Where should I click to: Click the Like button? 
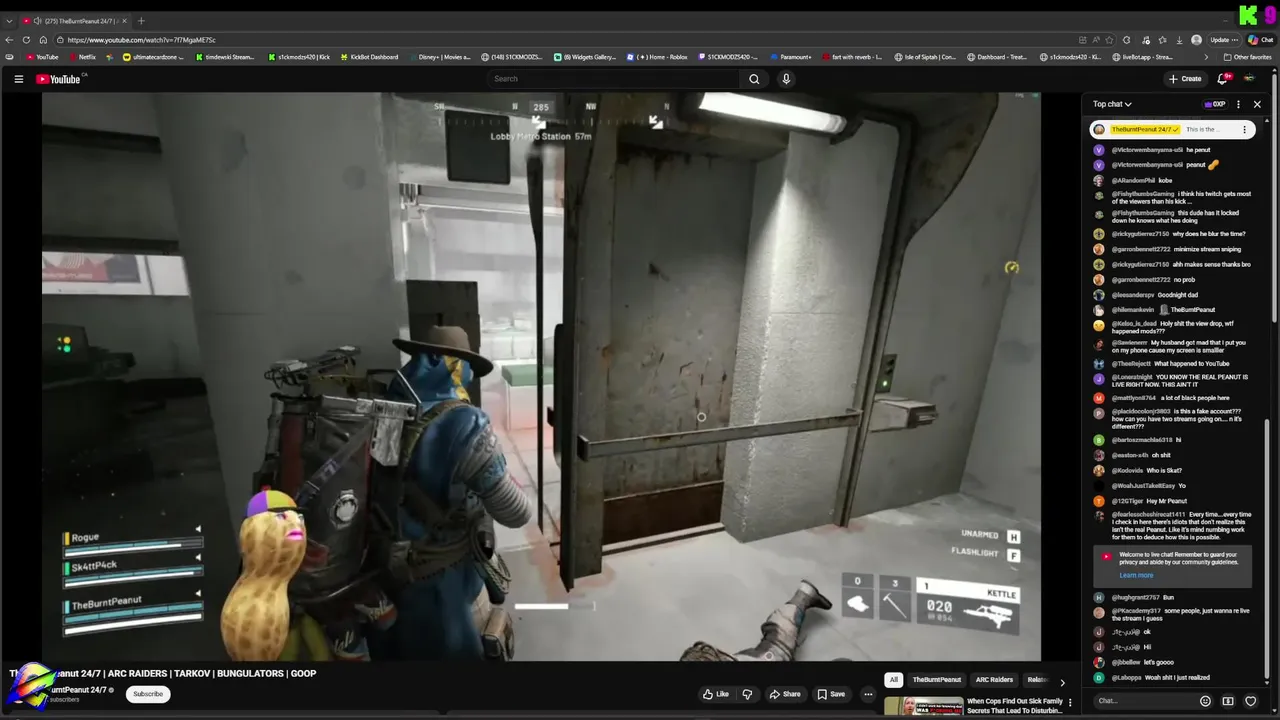pos(715,694)
